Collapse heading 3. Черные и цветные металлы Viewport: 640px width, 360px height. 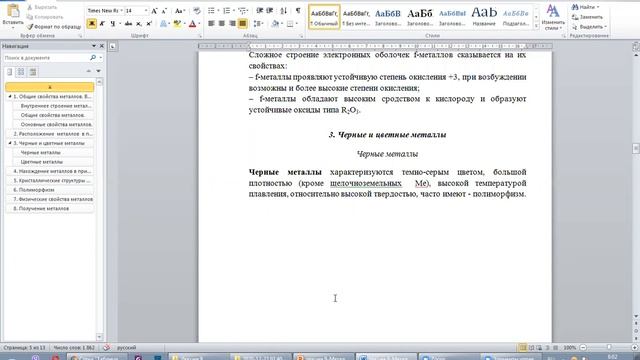(x=10, y=143)
